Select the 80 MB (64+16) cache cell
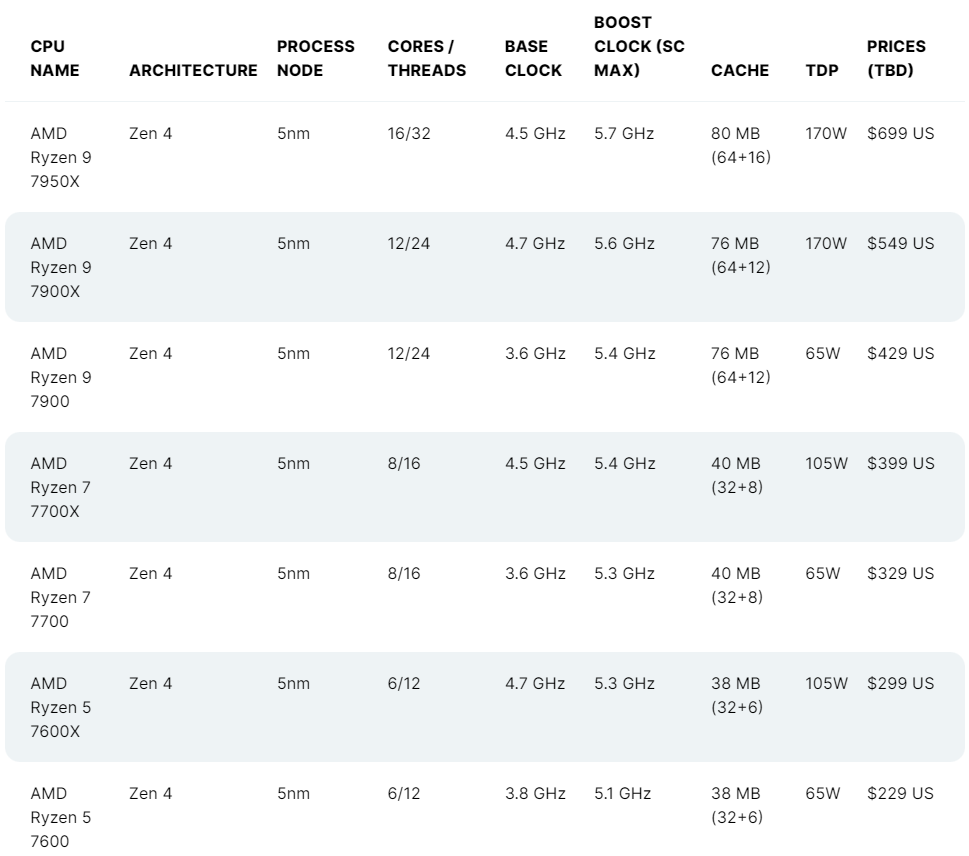969x856 pixels. 740,145
